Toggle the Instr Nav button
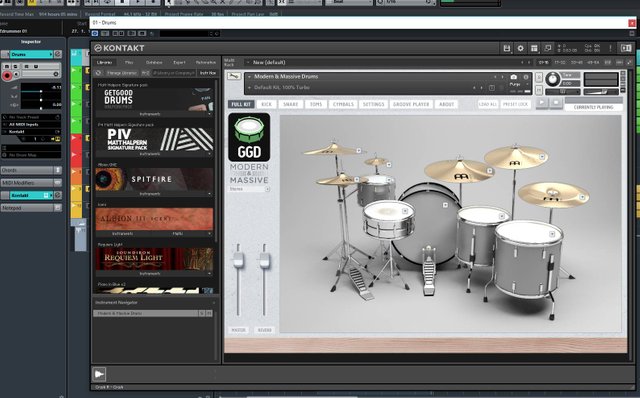Viewport: 640px width, 398px height. pyautogui.click(x=207, y=73)
